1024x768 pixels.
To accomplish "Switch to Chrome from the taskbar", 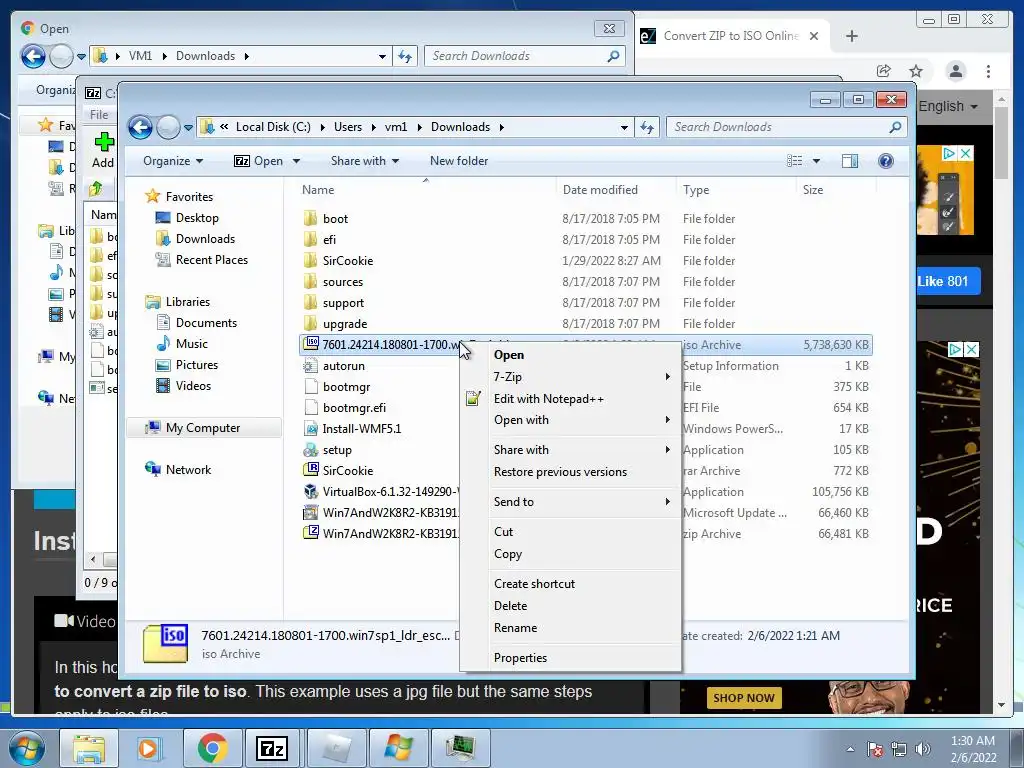I will click(212, 748).
